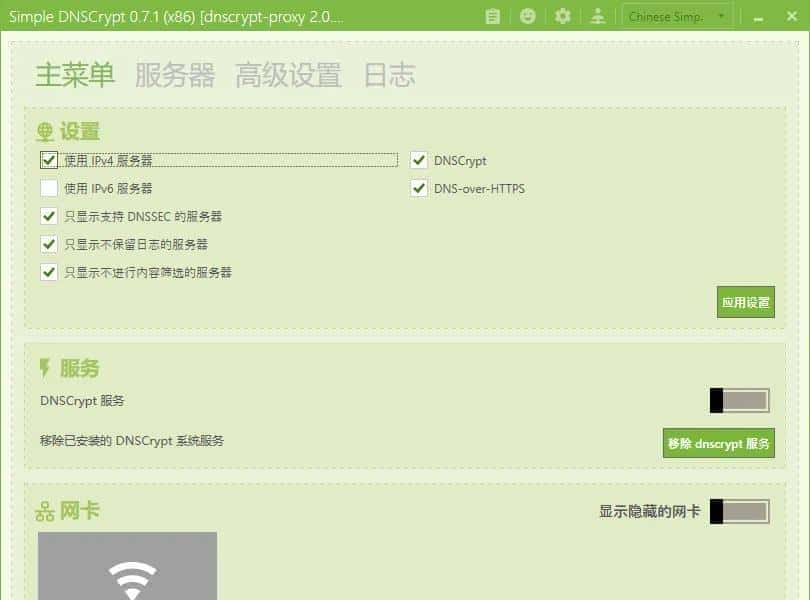This screenshot has height=600, width=810.
Task: Open the settings gear icon in title bar
Action: click(562, 16)
